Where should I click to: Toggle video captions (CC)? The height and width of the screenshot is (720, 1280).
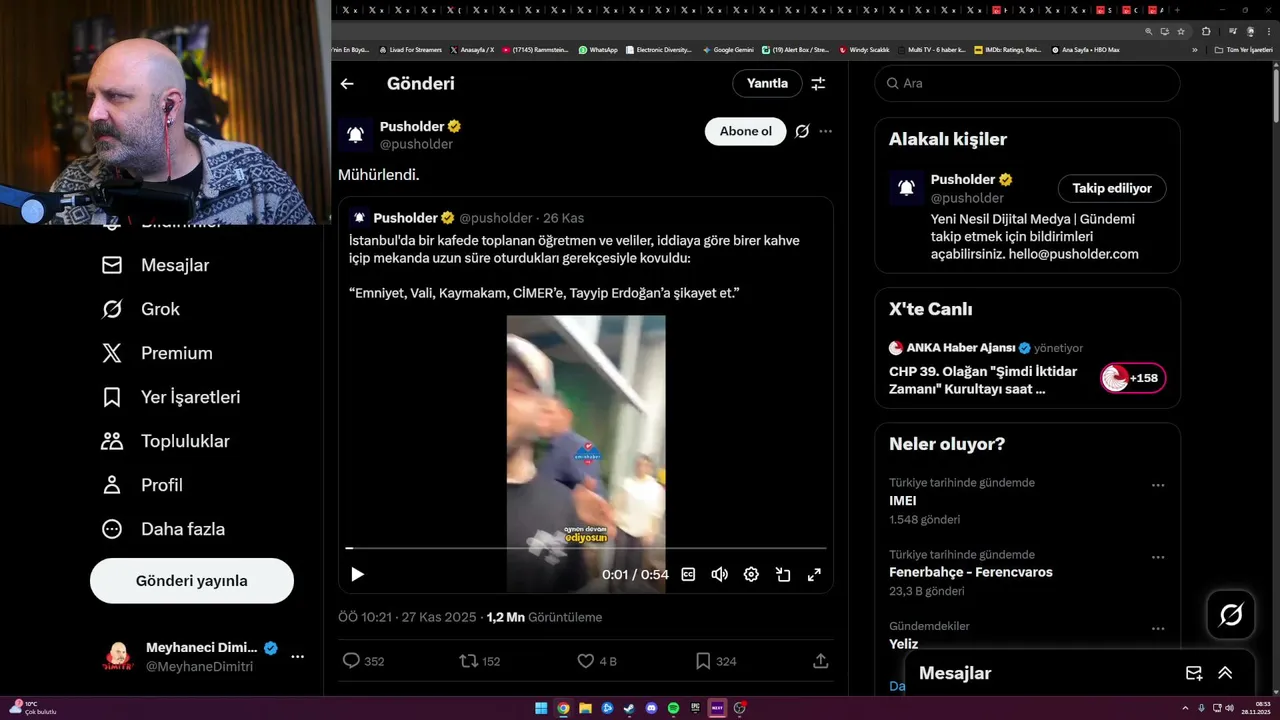(688, 574)
